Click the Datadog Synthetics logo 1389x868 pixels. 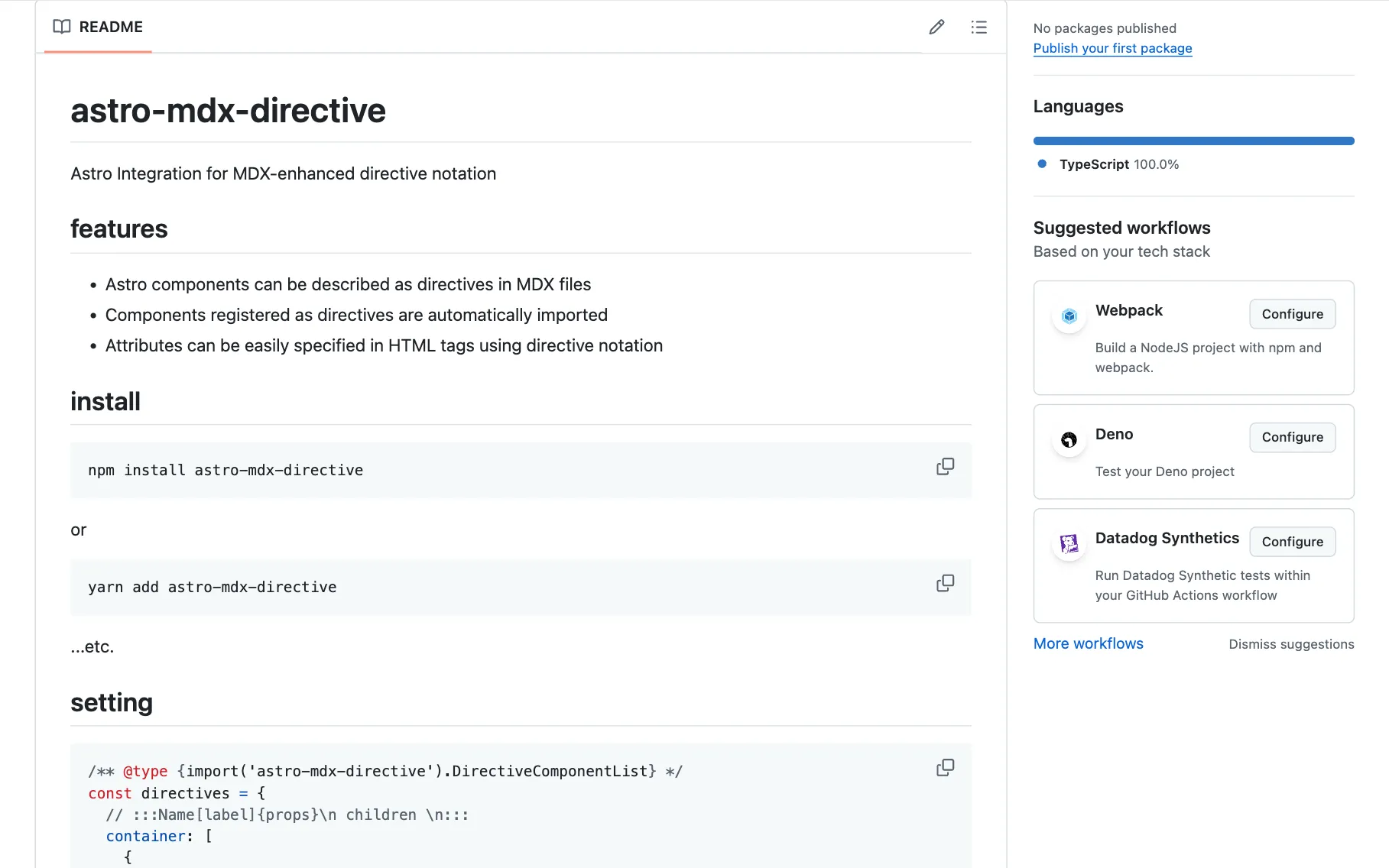[x=1069, y=543]
